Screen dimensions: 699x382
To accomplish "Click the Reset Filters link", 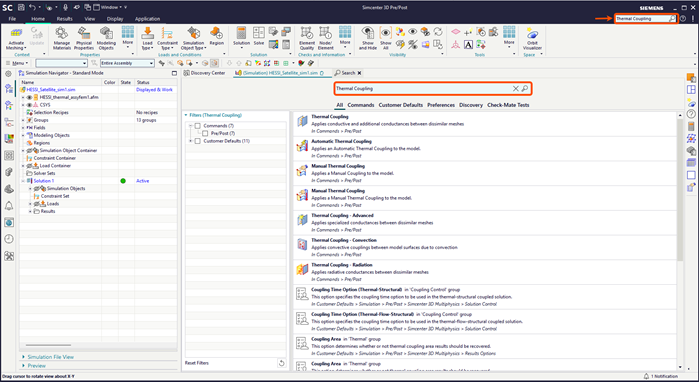I will coord(197,363).
